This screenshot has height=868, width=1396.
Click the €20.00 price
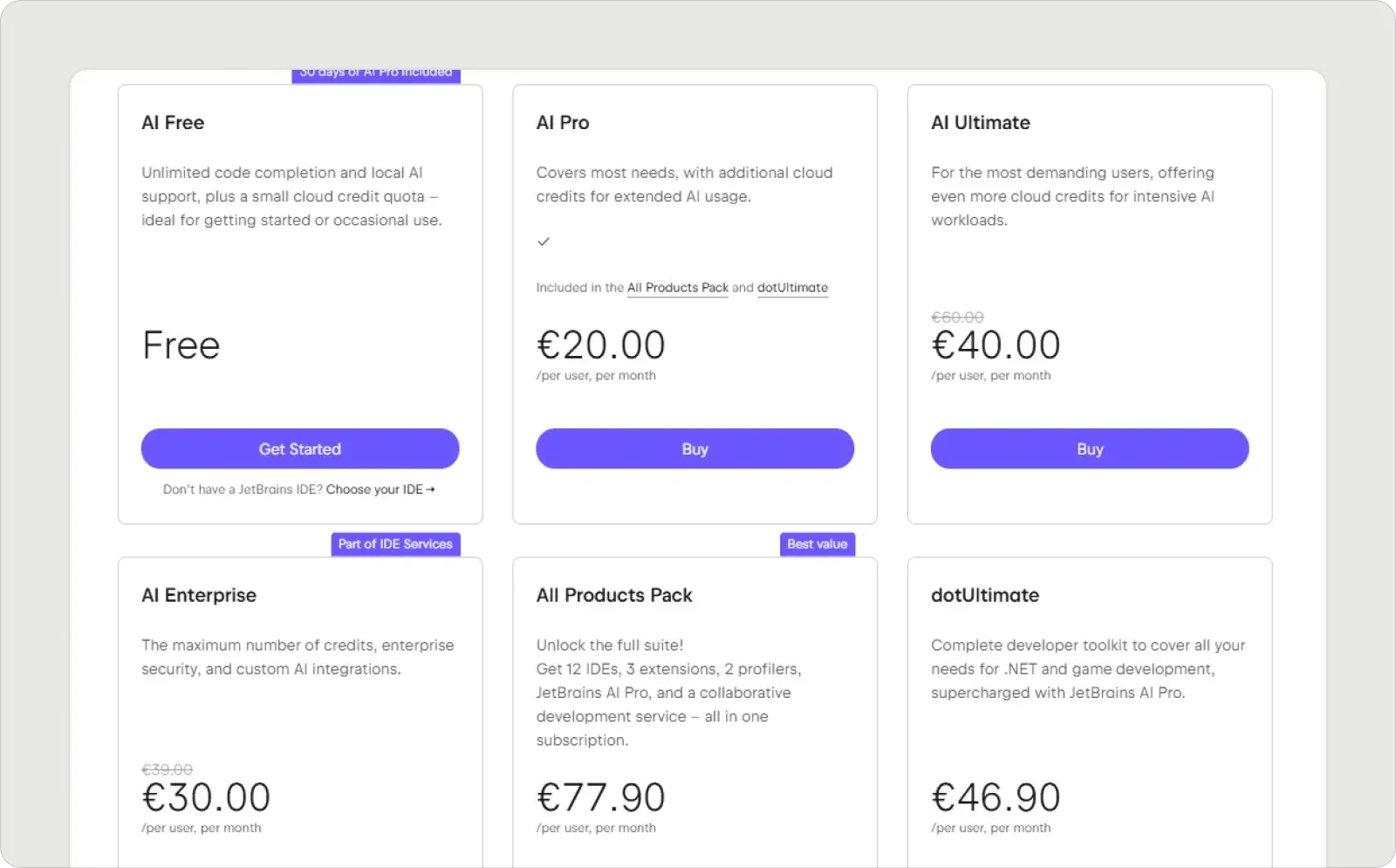coord(600,345)
